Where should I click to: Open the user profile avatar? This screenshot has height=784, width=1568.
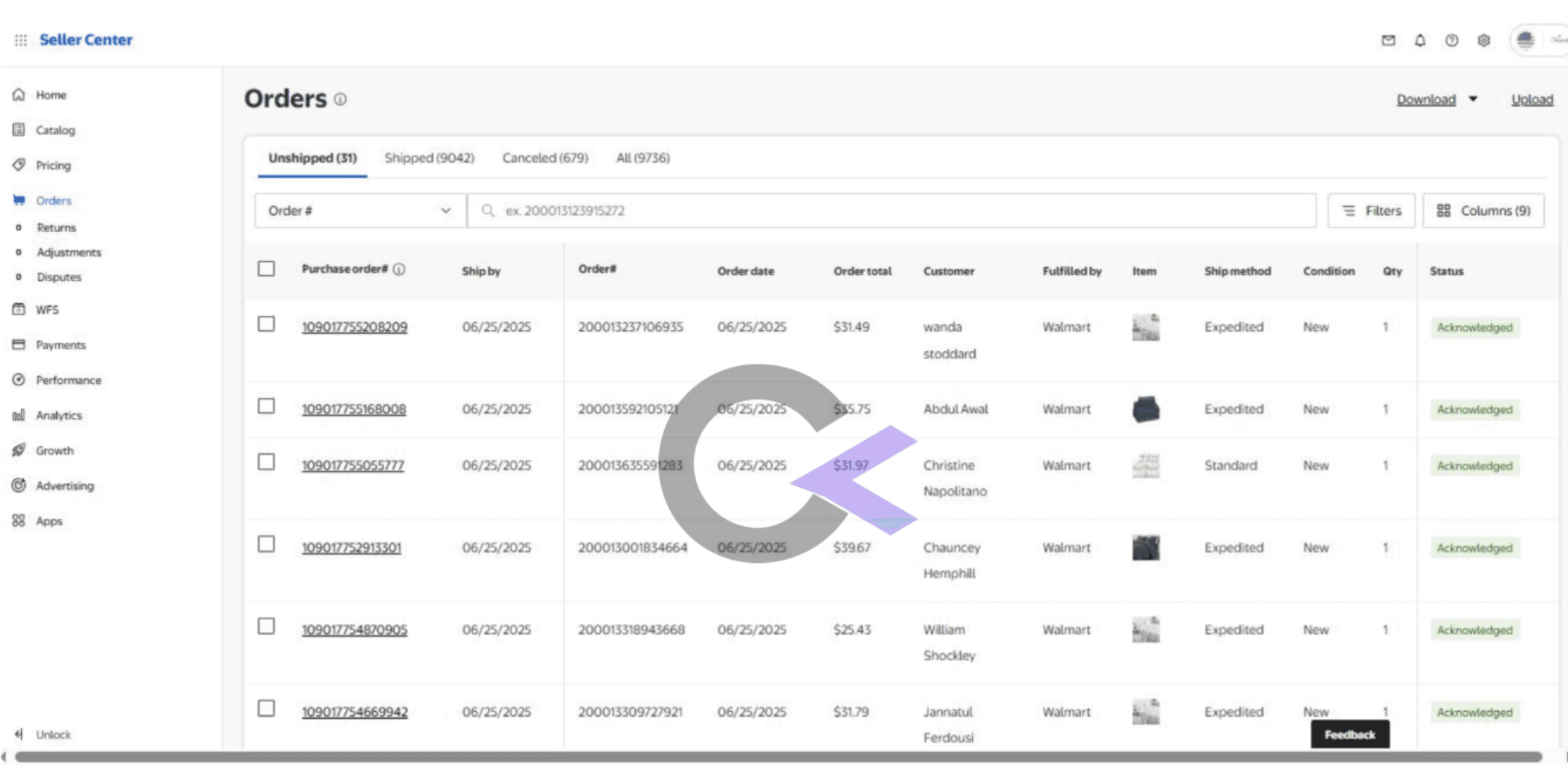click(x=1526, y=40)
